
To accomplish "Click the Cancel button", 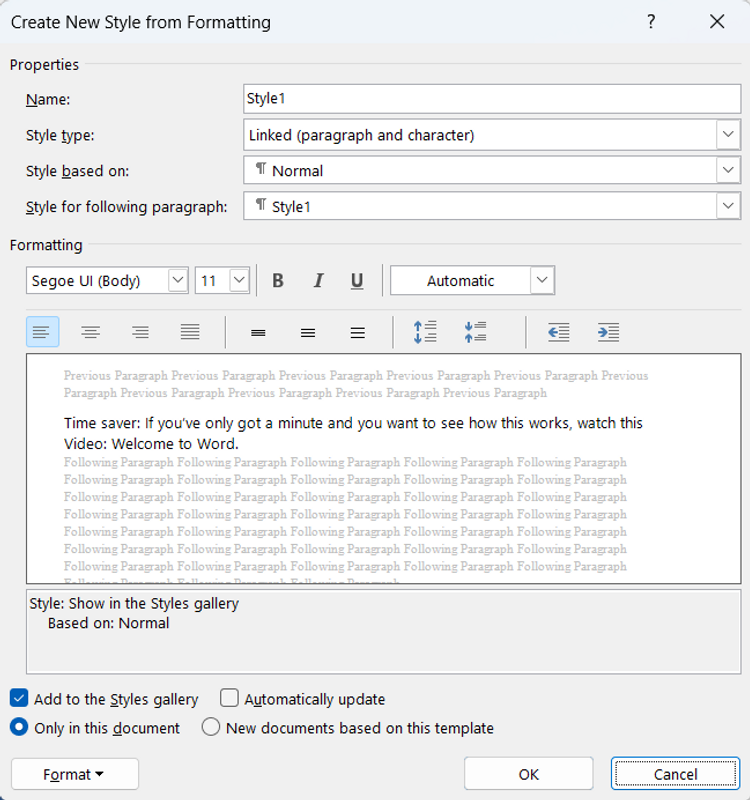I will [676, 774].
